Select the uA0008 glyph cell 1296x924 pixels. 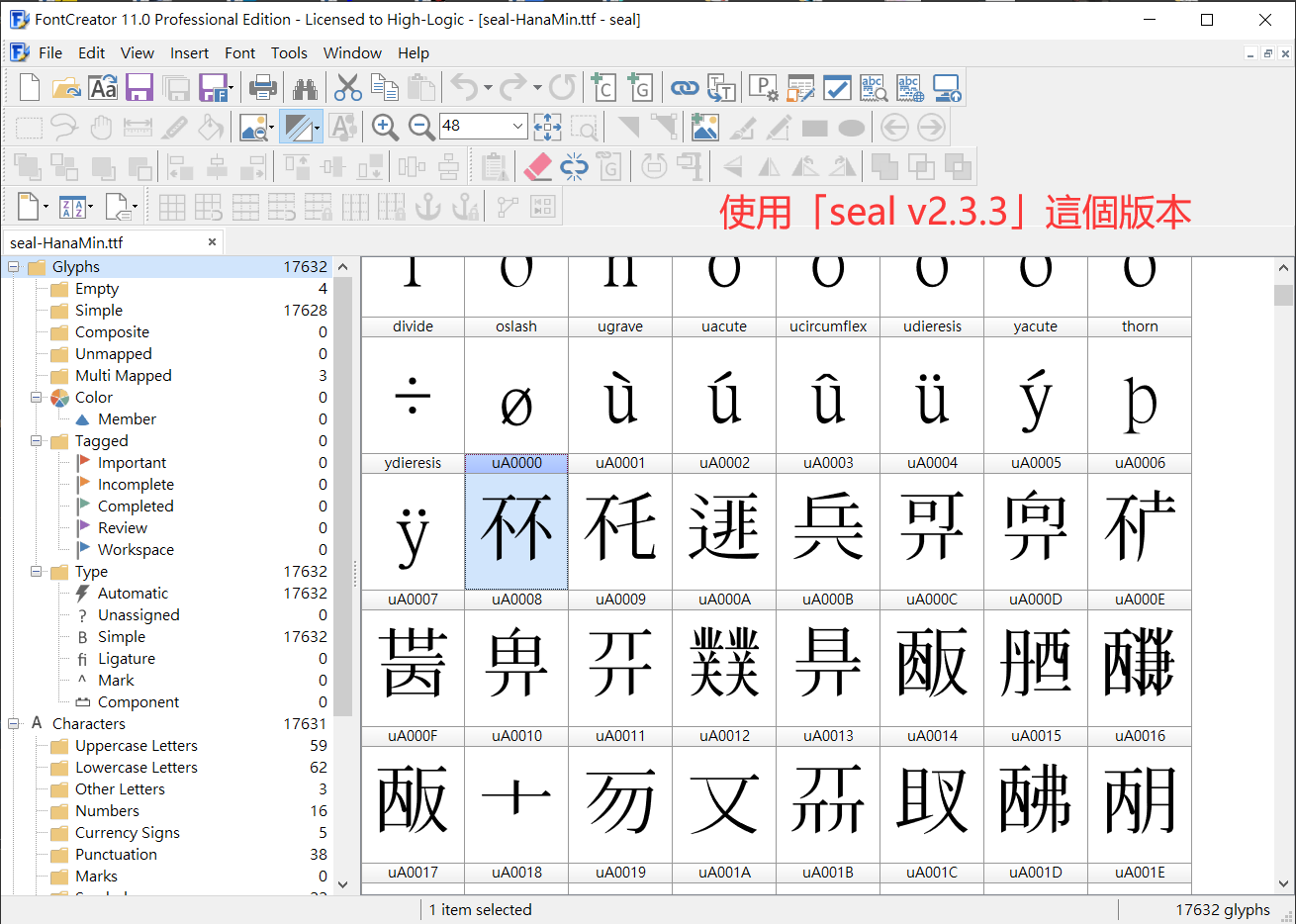[516, 658]
